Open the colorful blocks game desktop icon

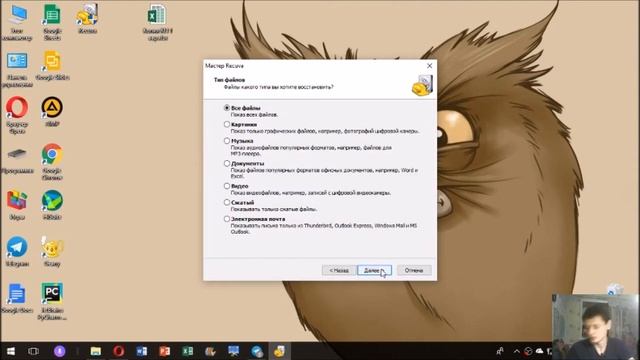[17, 205]
